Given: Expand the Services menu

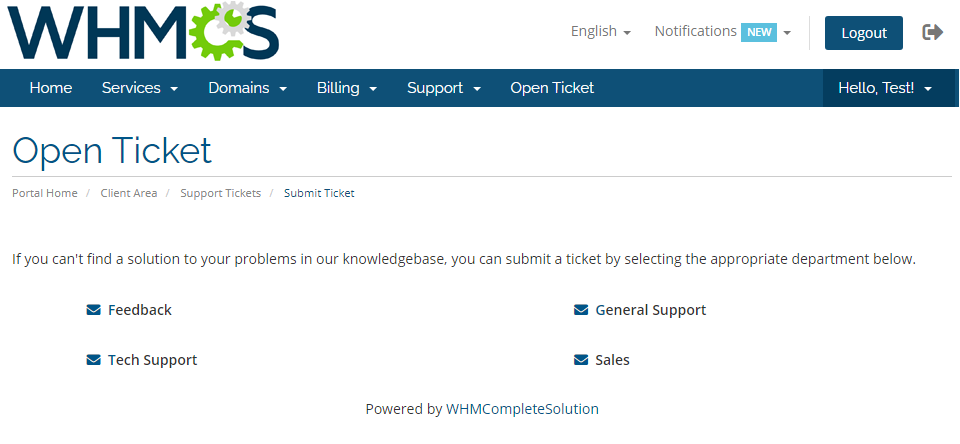Looking at the screenshot, I should pos(140,88).
